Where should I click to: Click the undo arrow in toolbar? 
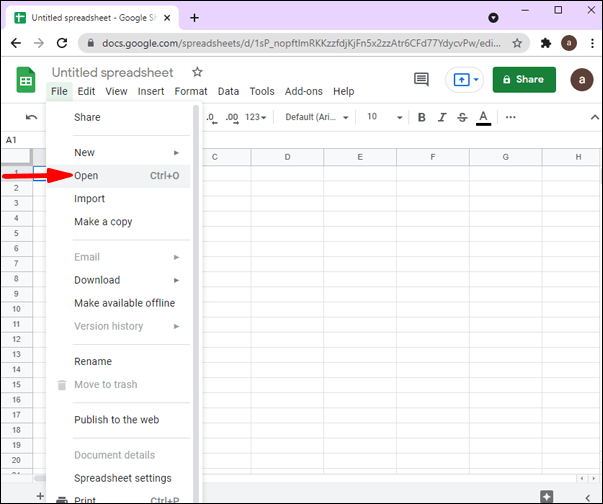pyautogui.click(x=32, y=117)
